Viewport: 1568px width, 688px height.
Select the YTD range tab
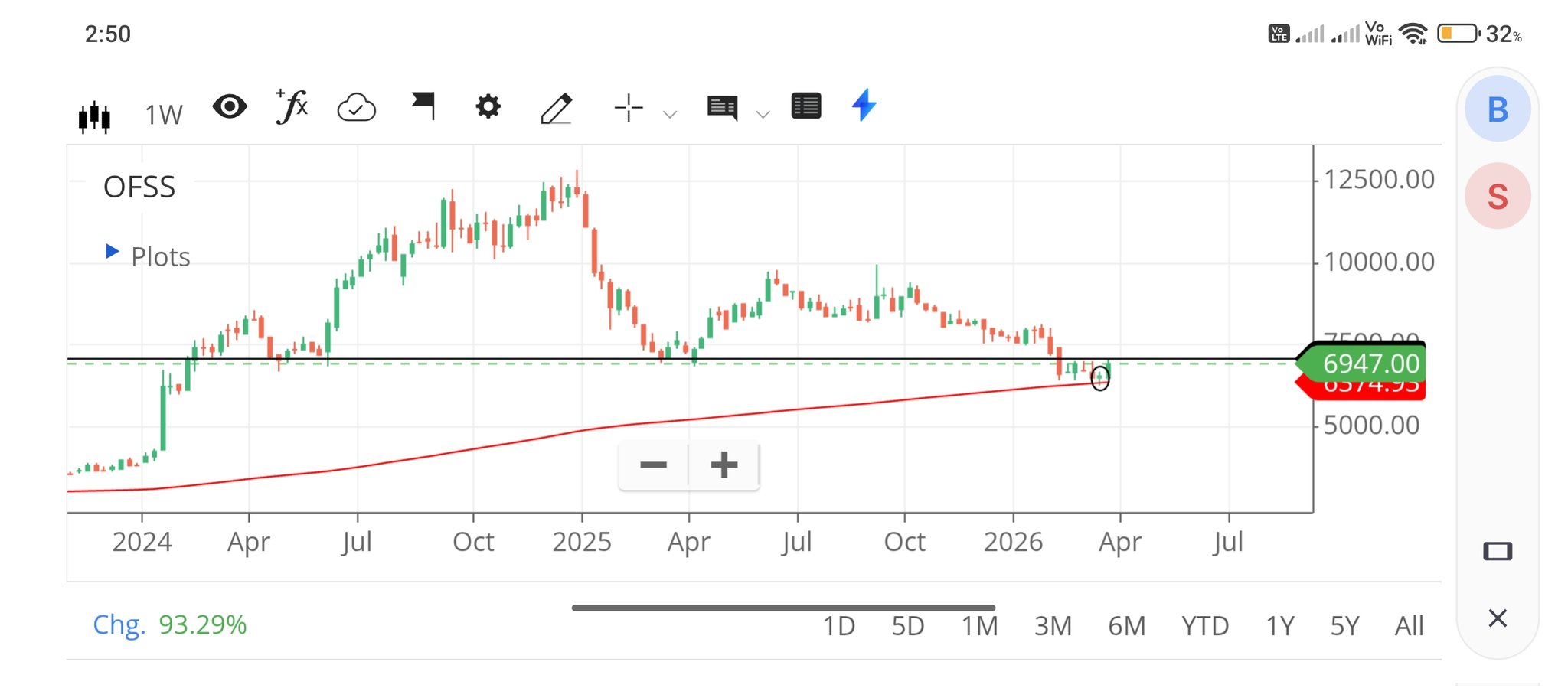pyautogui.click(x=1204, y=626)
